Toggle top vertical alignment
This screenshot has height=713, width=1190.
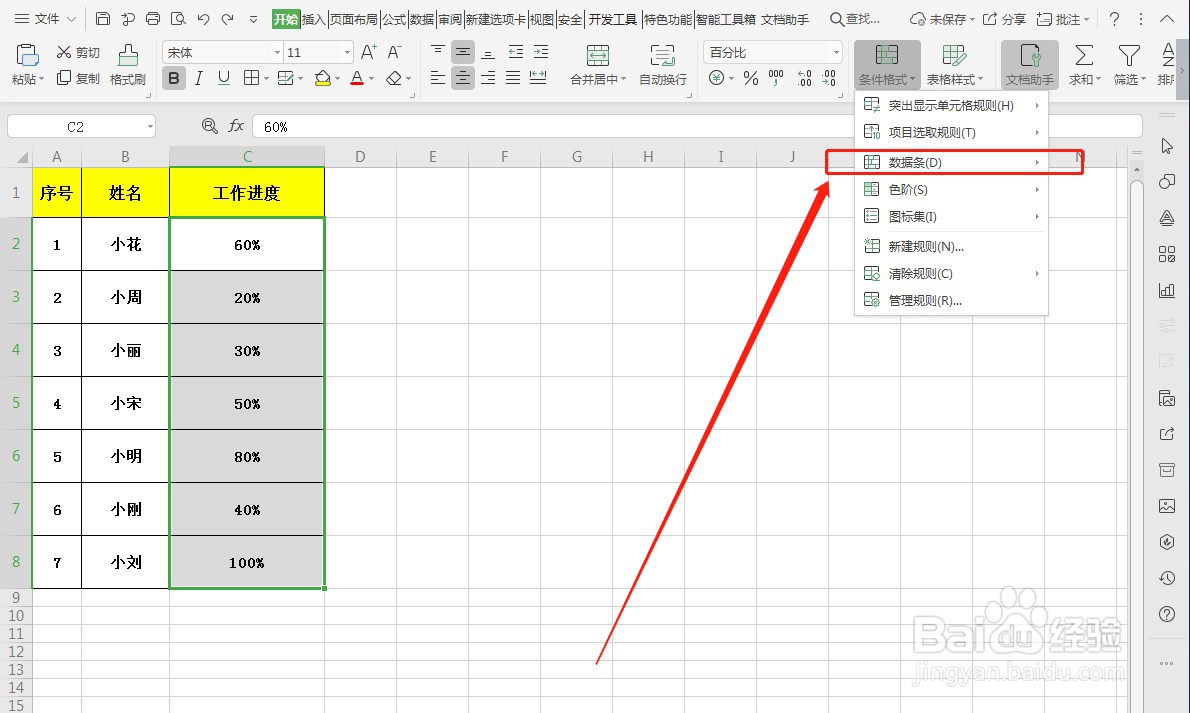coord(437,52)
